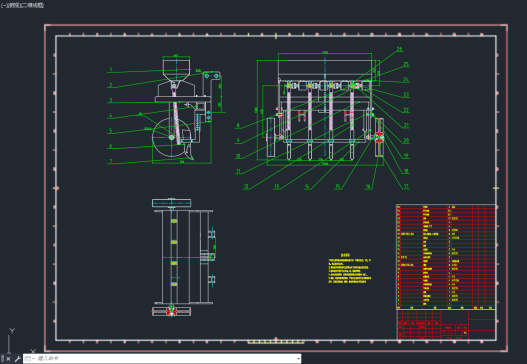Select part balloon number 12
This screenshot has height=364, width=527.
(246, 186)
